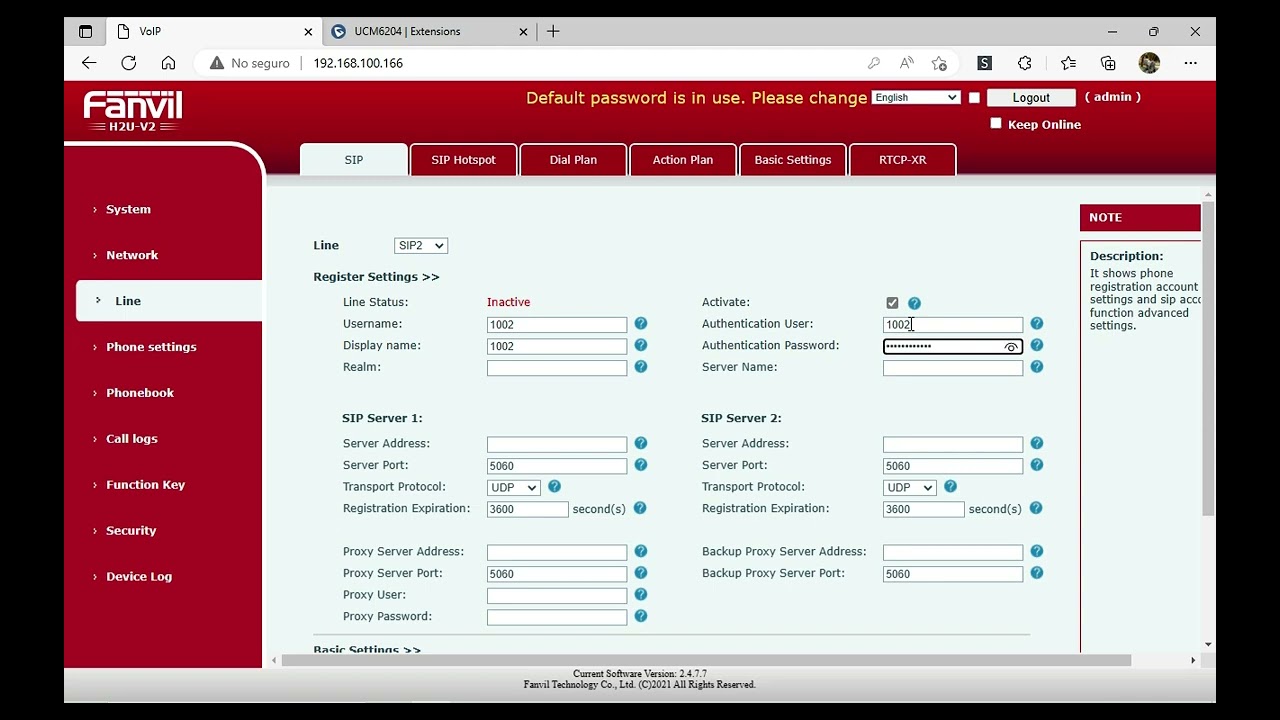Open SIP Server 2 Transport Protocol dropdown
Image resolution: width=1280 pixels, height=720 pixels.
[x=909, y=487]
